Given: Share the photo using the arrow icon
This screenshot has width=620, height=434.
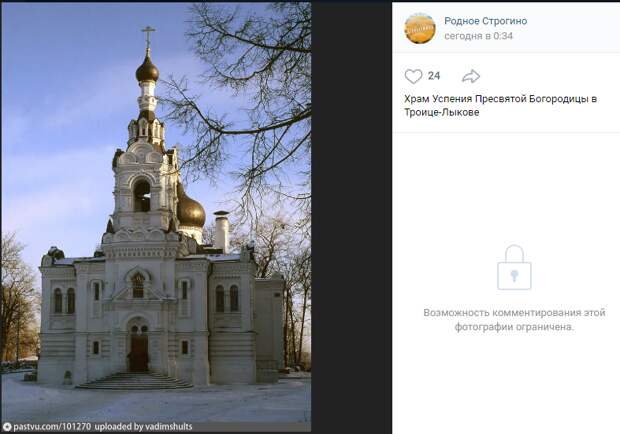Looking at the screenshot, I should [x=471, y=76].
